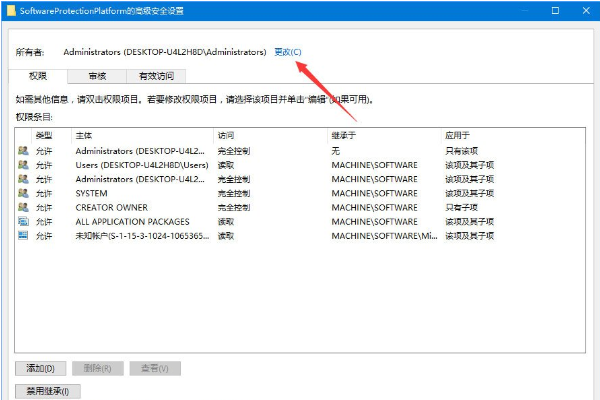Click the 更改(C) owner change link

288,52
